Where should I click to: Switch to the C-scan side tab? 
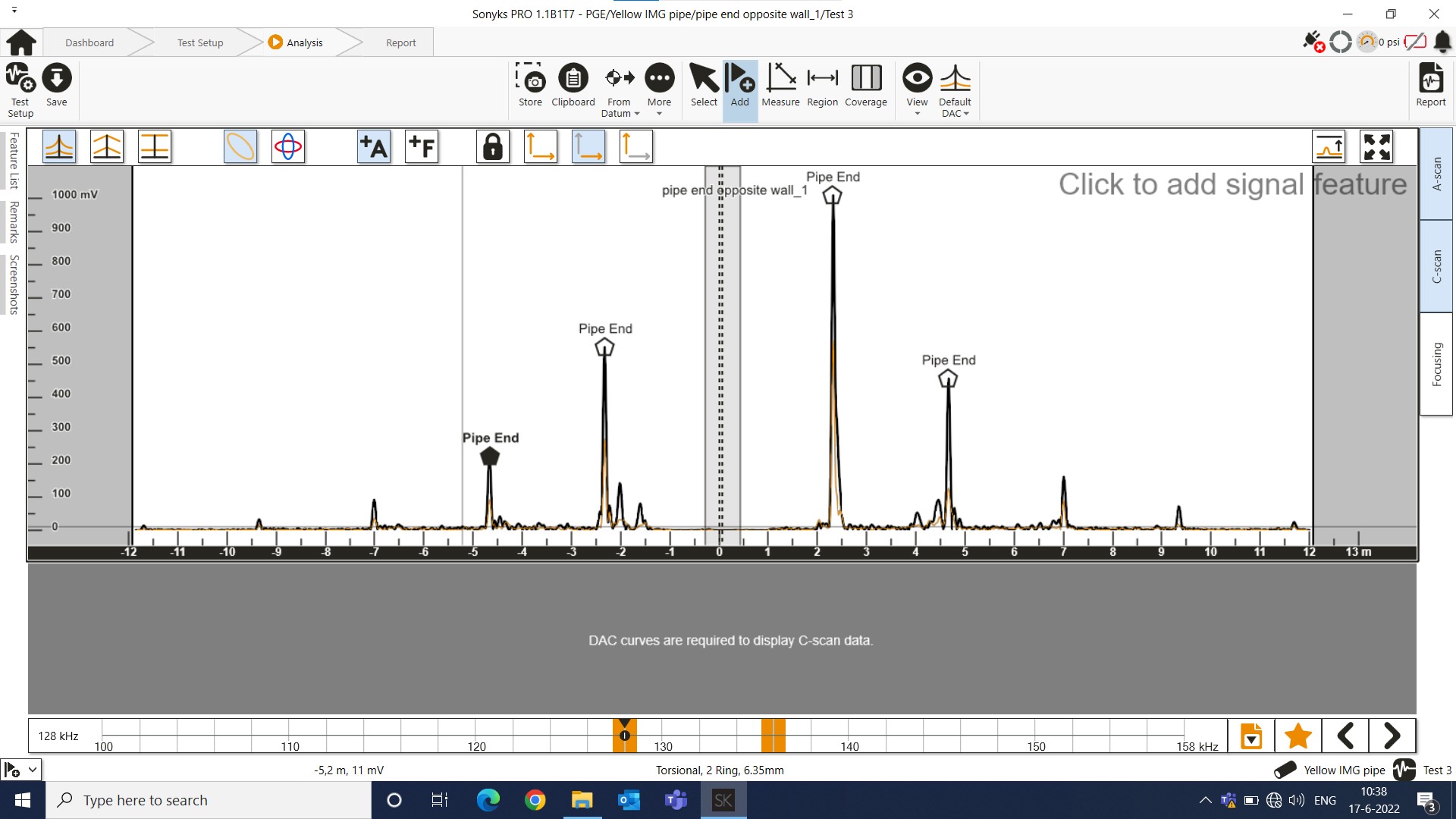pos(1436,266)
